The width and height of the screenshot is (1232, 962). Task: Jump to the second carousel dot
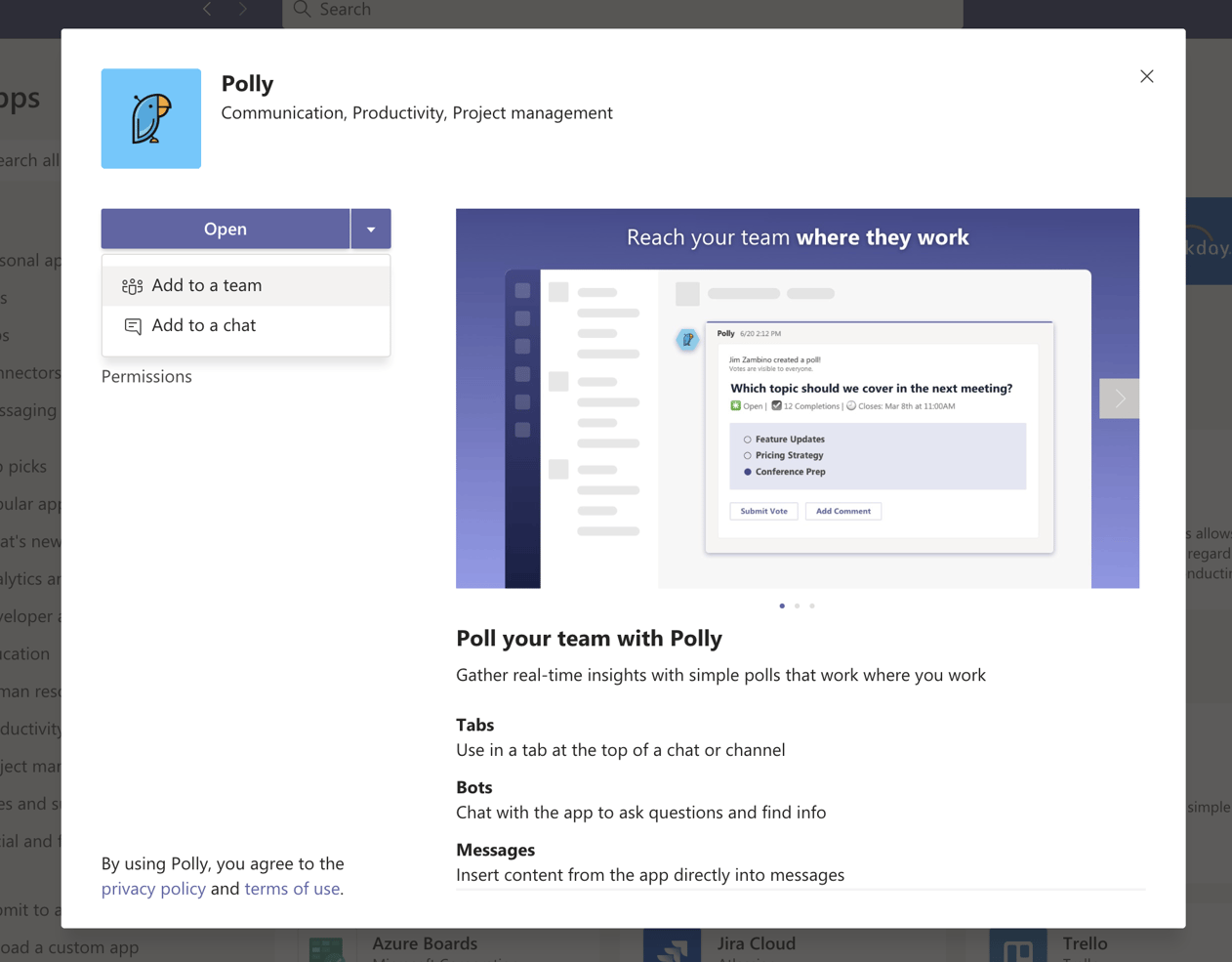pos(797,606)
